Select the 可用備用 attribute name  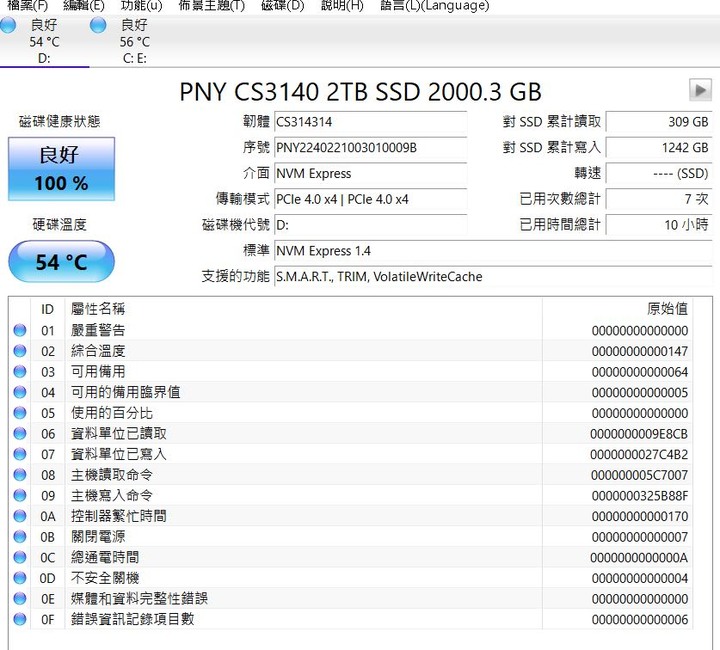pyautogui.click(x=98, y=371)
